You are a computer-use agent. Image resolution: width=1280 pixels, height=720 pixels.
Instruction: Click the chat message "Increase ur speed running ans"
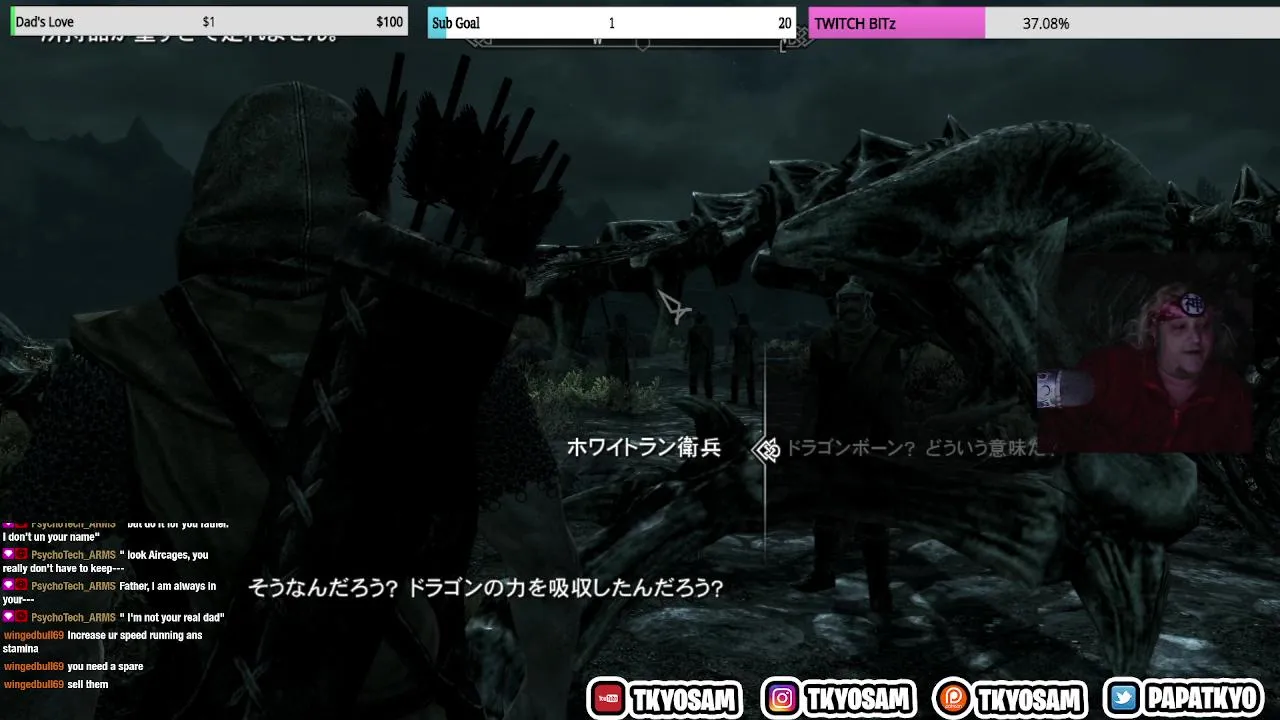click(135, 635)
